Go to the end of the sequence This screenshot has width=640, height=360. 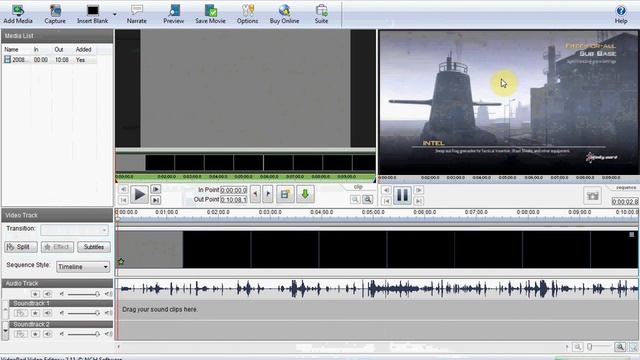click(x=418, y=201)
